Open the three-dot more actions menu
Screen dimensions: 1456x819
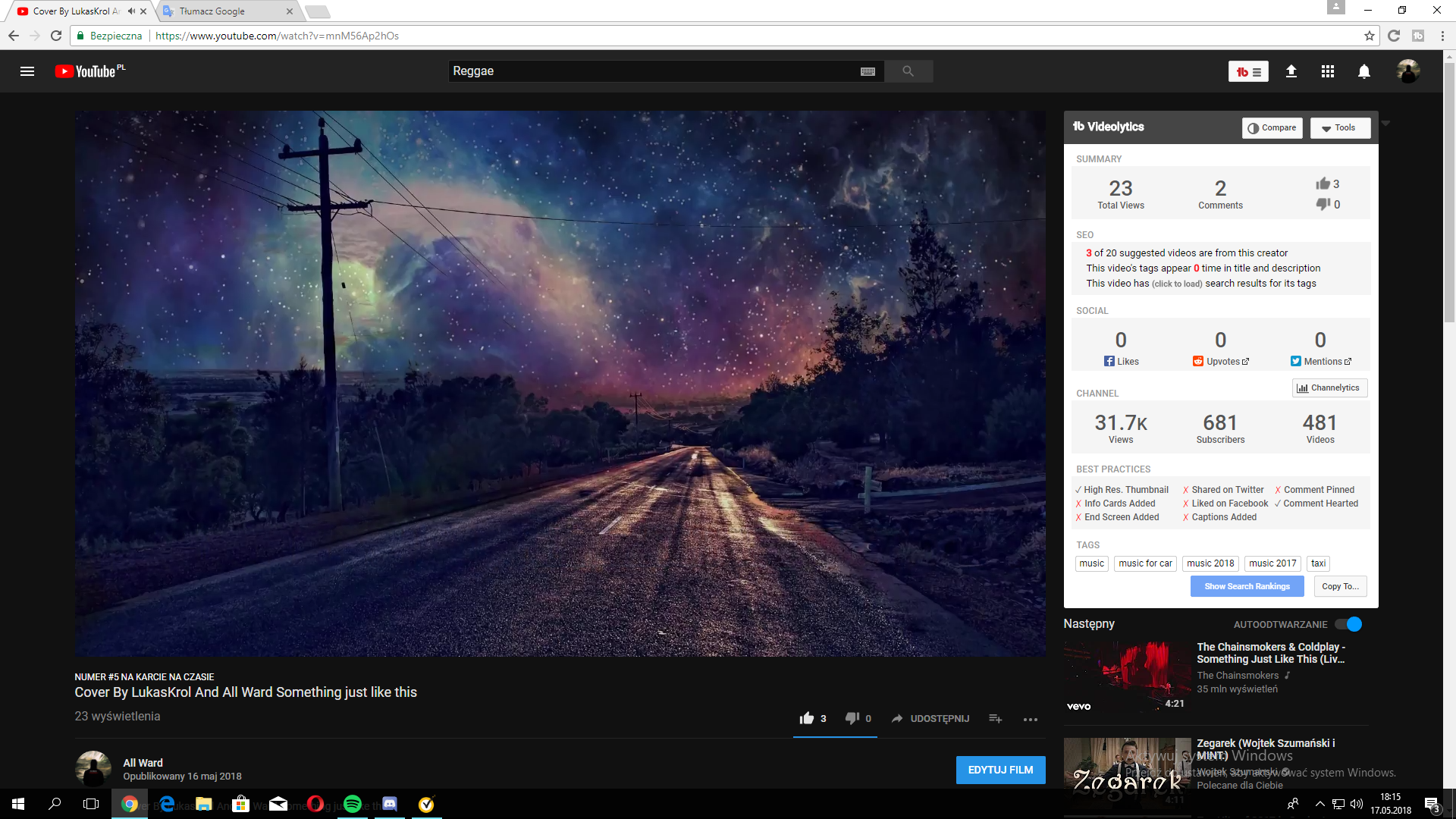1030,719
